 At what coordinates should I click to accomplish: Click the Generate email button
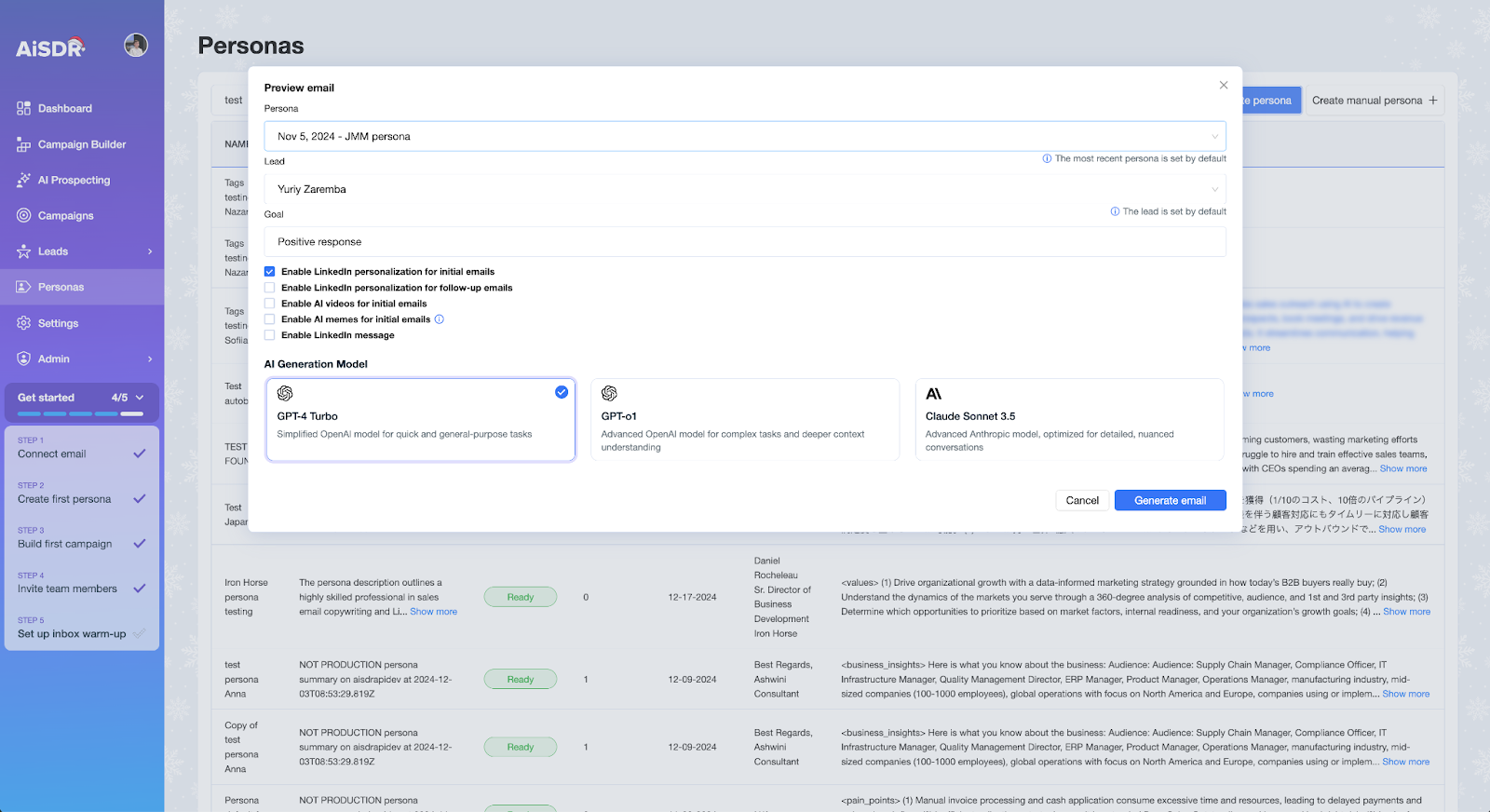[1170, 500]
